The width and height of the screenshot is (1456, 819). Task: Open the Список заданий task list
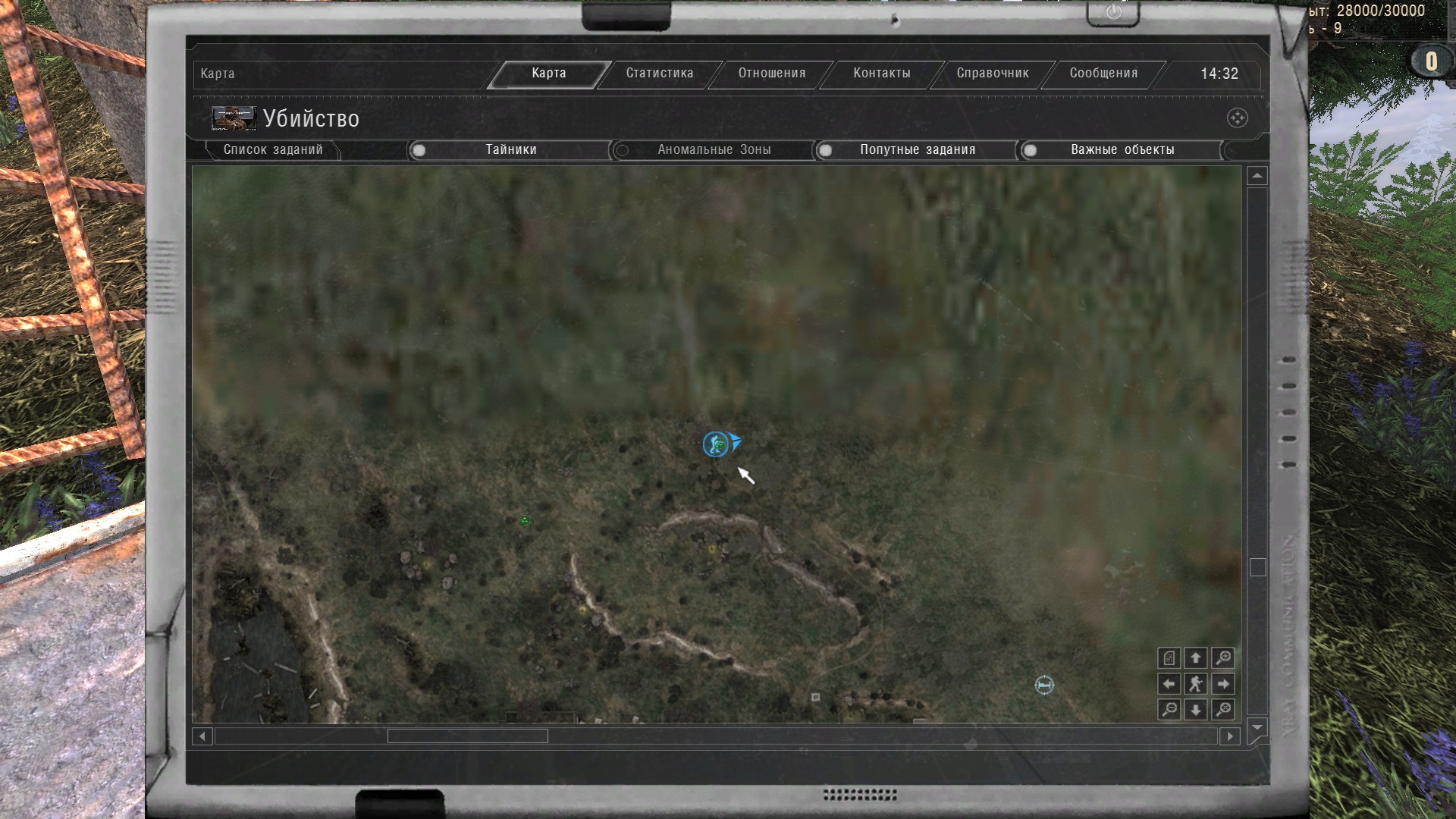tap(273, 150)
